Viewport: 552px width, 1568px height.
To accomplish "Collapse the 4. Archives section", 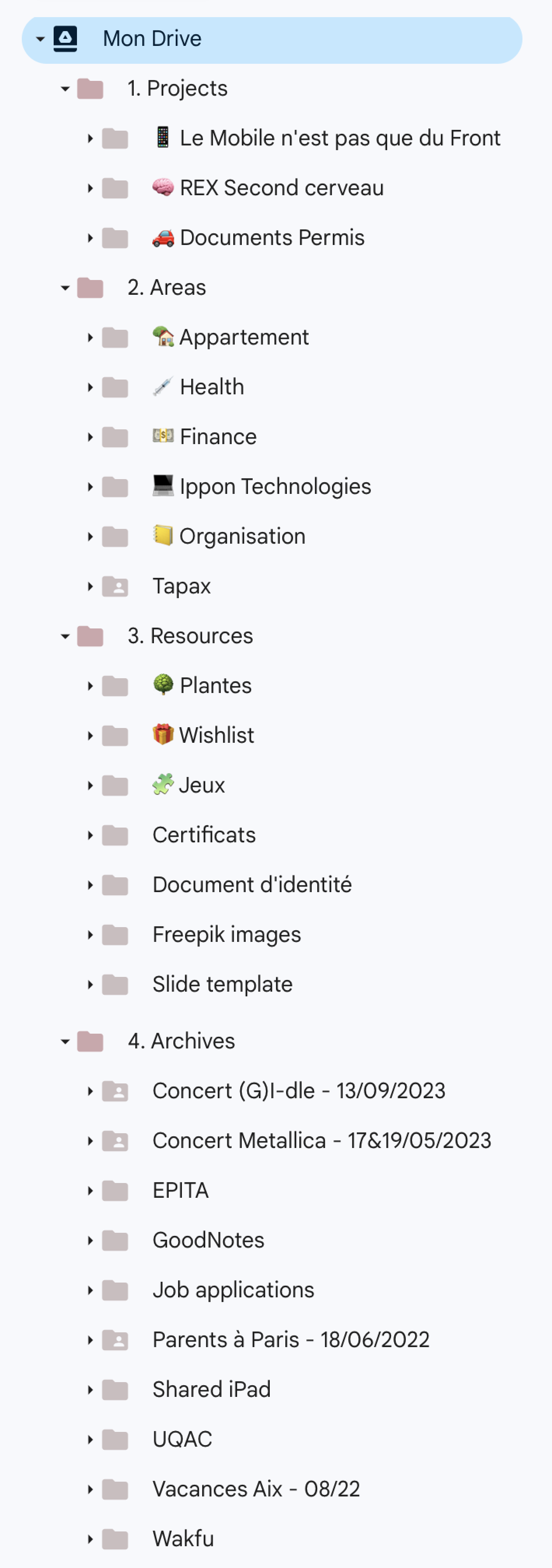I will [66, 1041].
